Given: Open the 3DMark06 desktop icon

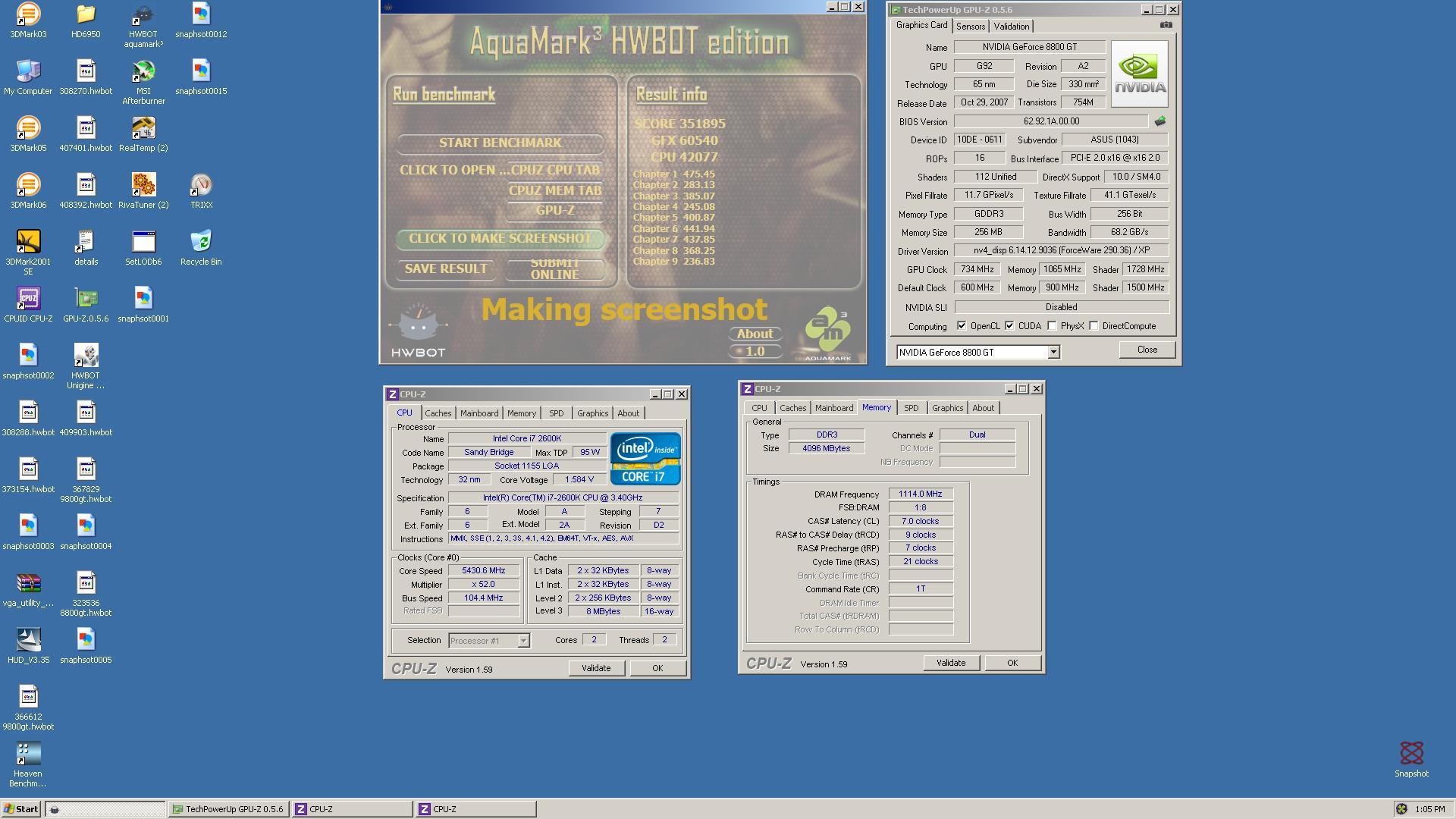Looking at the screenshot, I should tap(28, 191).
